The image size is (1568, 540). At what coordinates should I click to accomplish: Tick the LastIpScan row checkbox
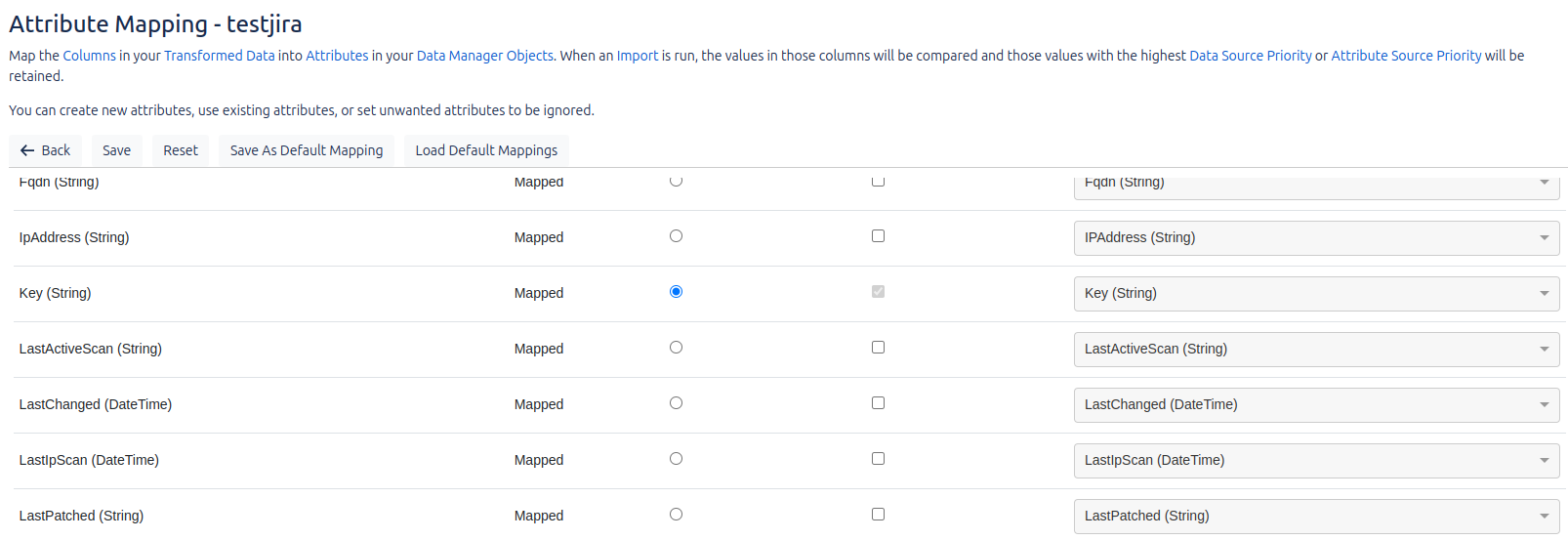click(878, 459)
